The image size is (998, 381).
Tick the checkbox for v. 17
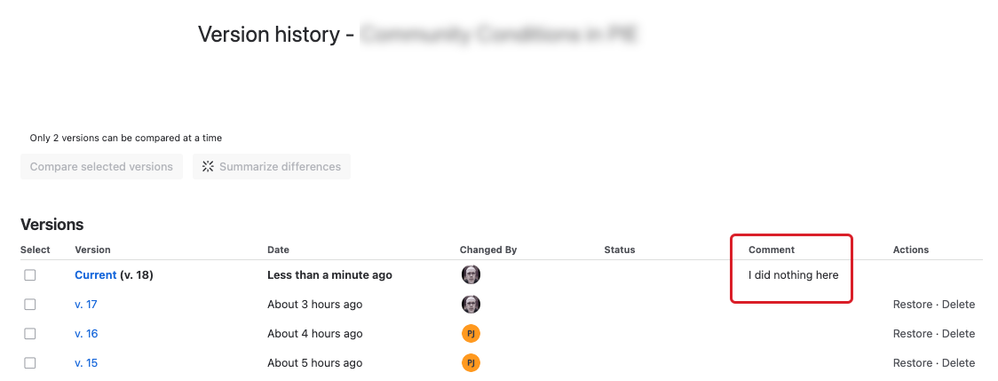coord(30,305)
